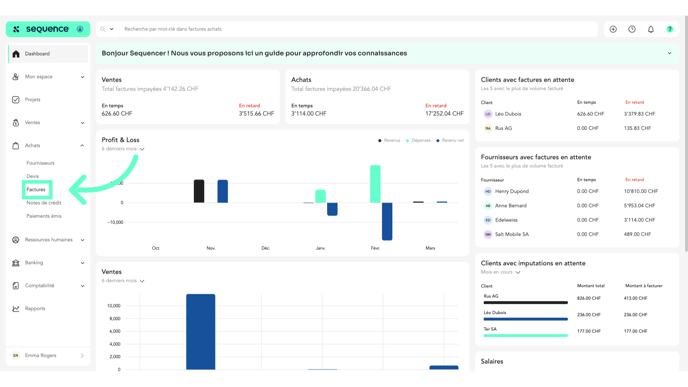Open Factures under Achats

36,190
